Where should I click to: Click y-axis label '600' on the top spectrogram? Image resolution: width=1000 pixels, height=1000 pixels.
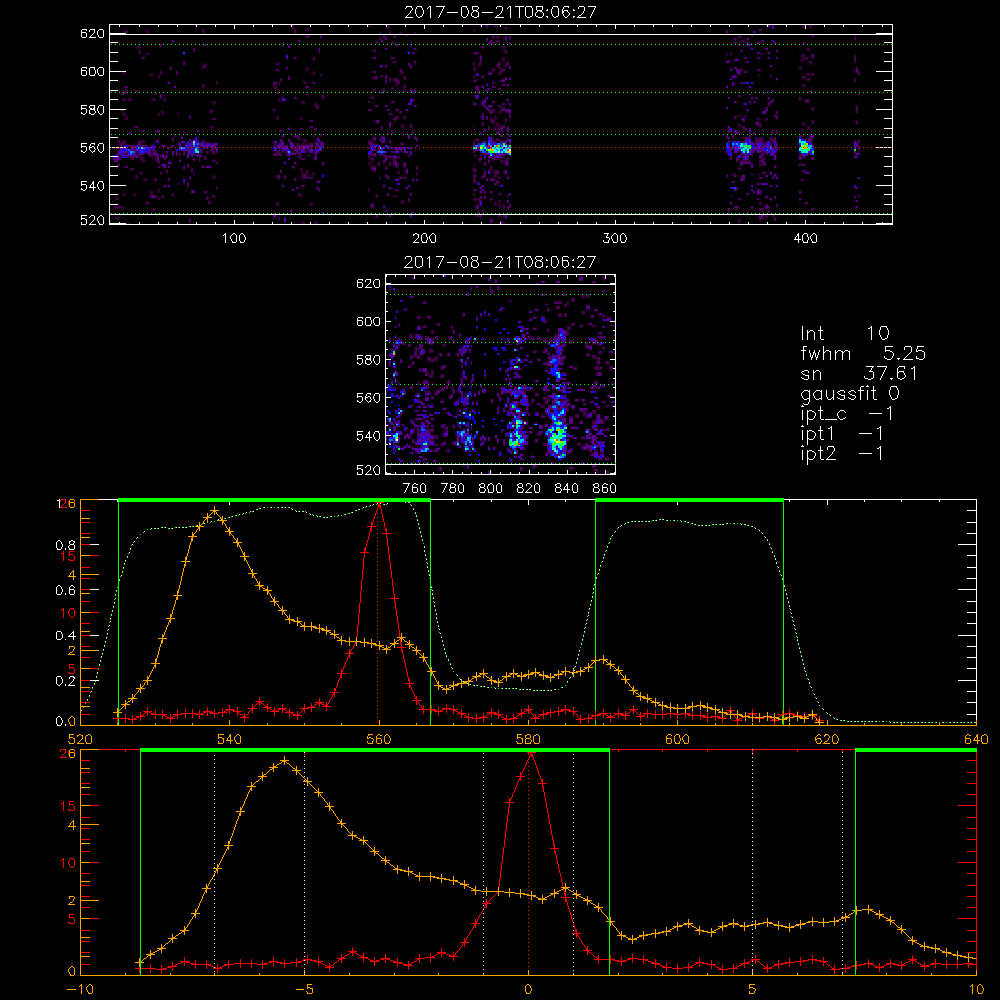(x=92, y=71)
